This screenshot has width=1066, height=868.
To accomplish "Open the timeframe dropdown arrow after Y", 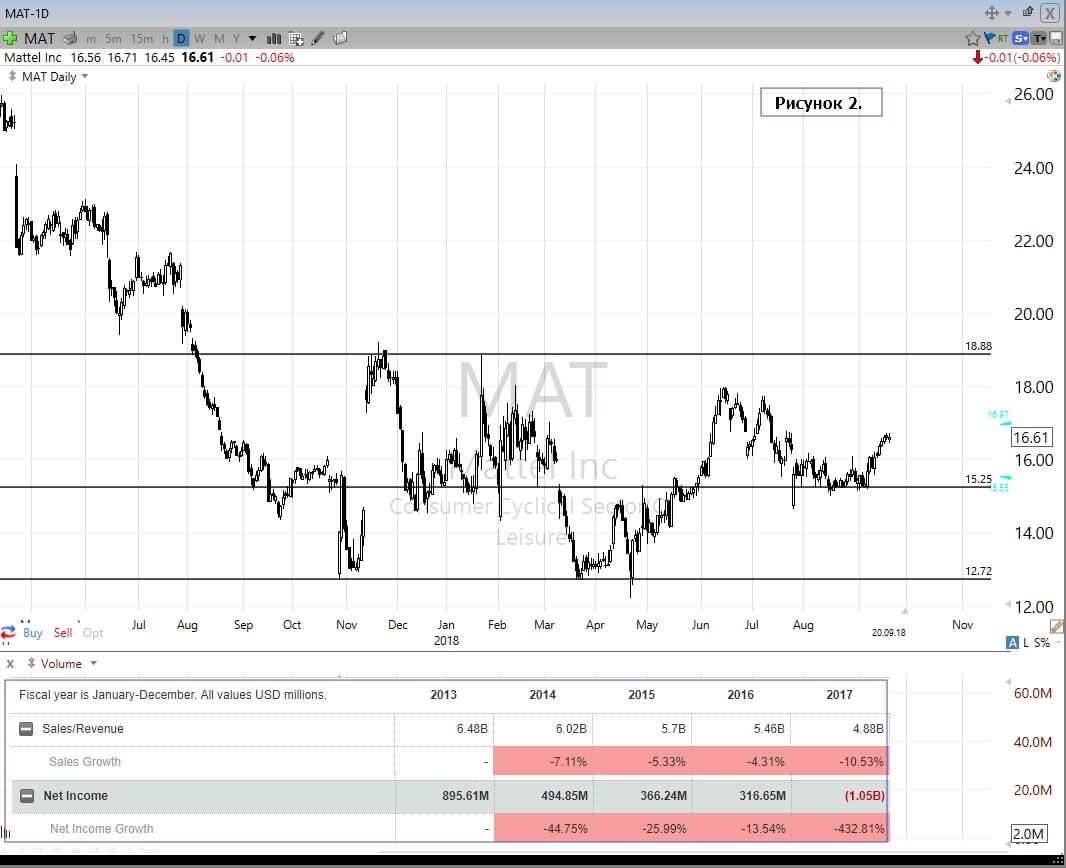I will click(x=252, y=38).
